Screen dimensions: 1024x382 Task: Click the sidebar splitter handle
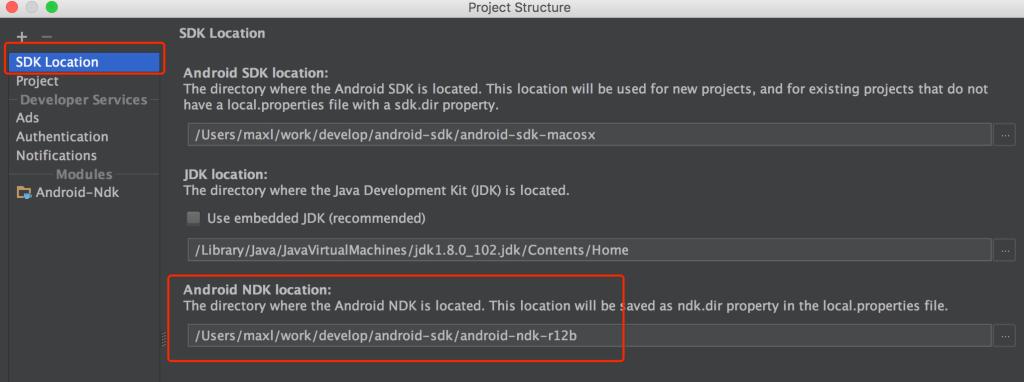(163, 340)
